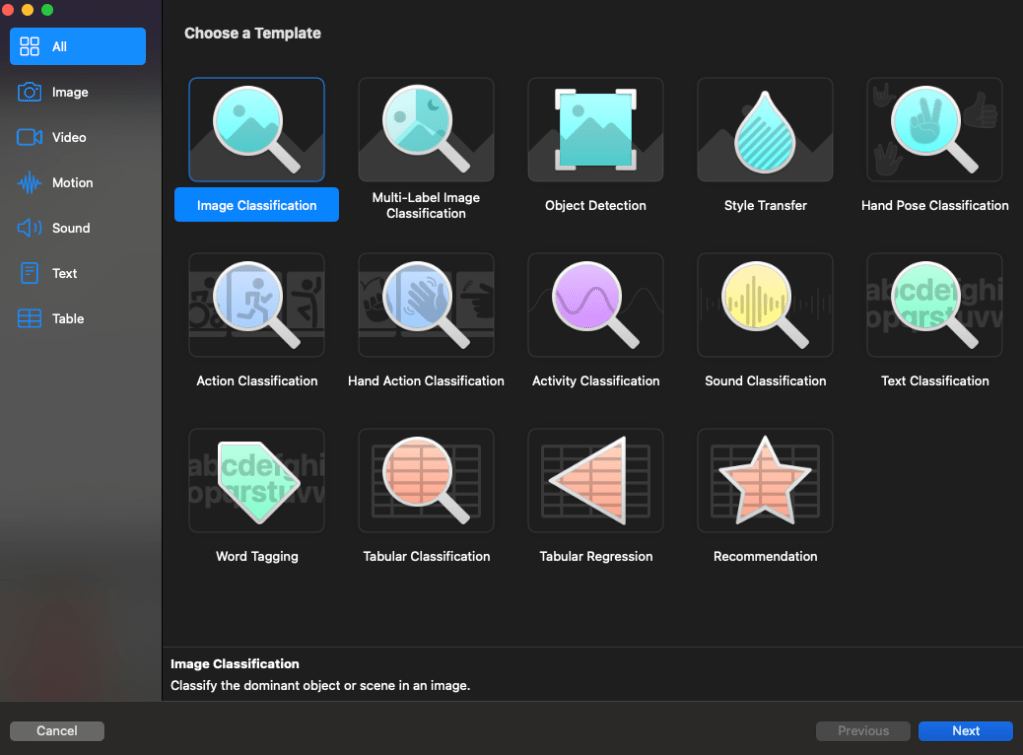Select the Activity Classification sine wave icon
1023x755 pixels.
coord(595,305)
